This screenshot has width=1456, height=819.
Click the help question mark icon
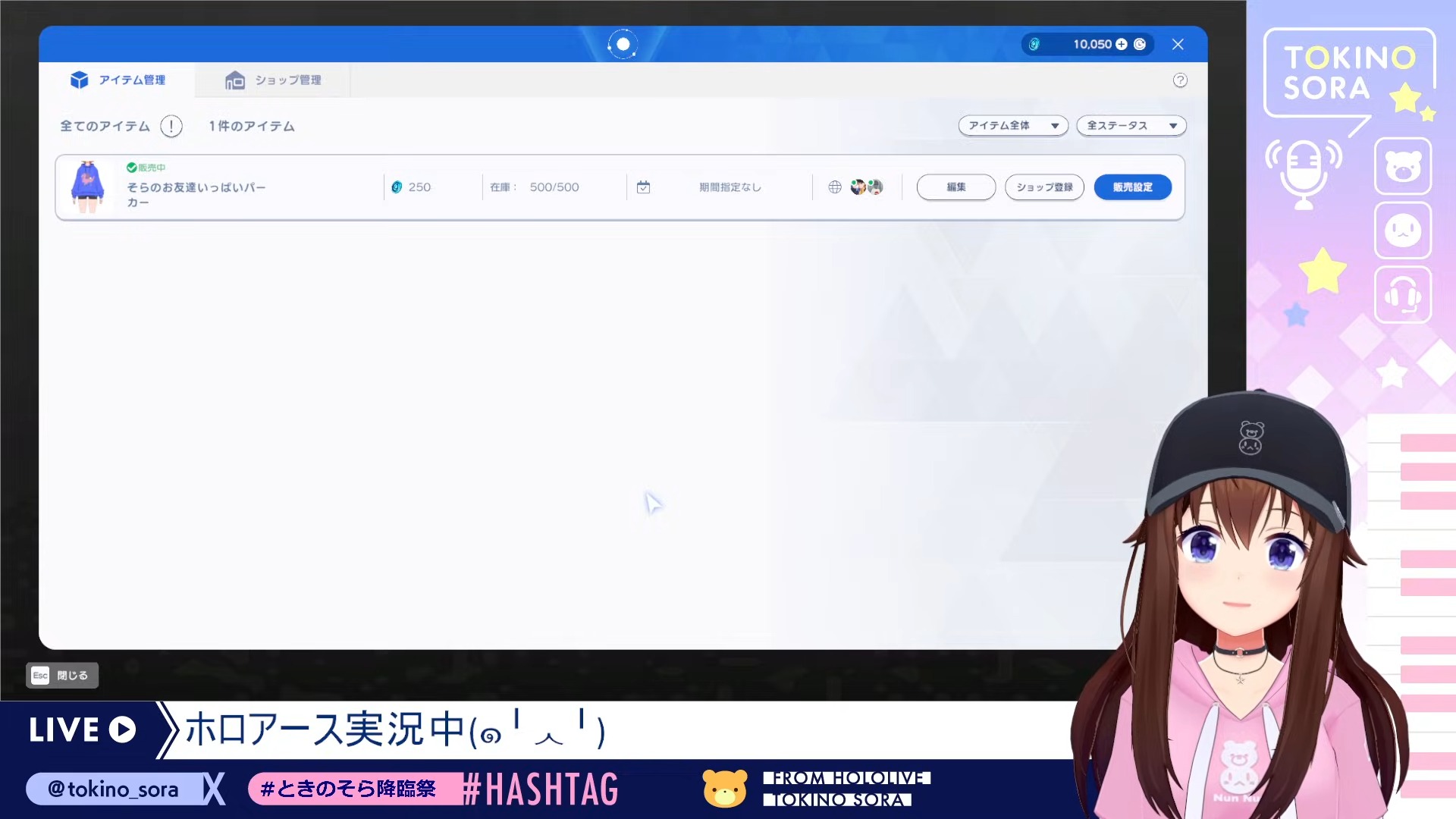point(1180,80)
